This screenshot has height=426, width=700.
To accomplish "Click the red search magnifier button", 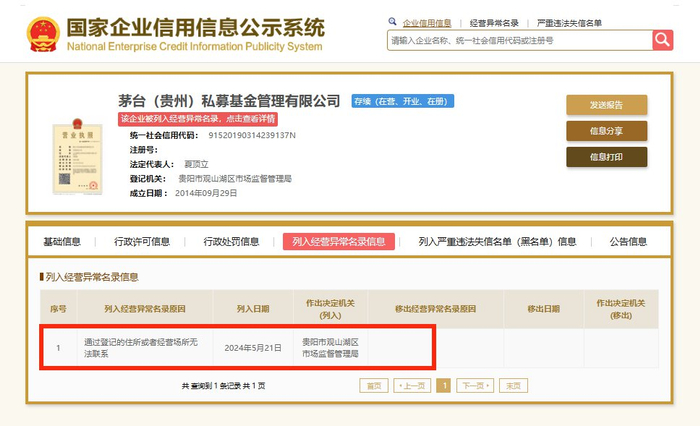I will pos(662,40).
